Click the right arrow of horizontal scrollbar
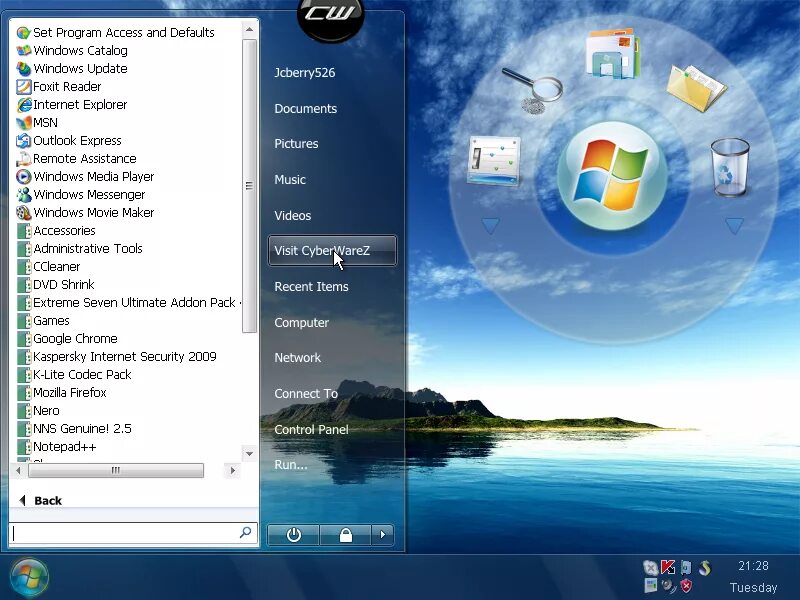 (233, 470)
